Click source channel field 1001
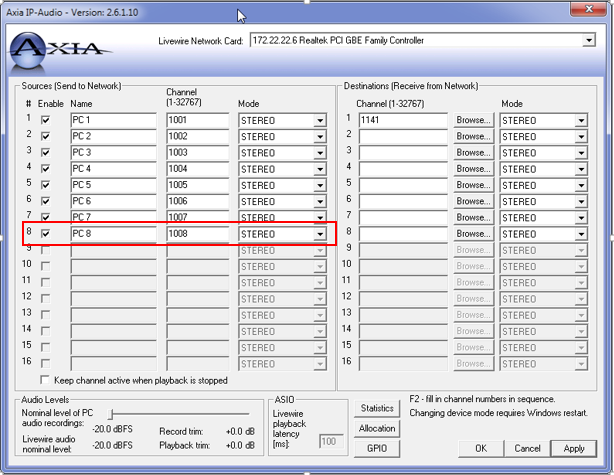The height and width of the screenshot is (475, 614). pos(198,120)
